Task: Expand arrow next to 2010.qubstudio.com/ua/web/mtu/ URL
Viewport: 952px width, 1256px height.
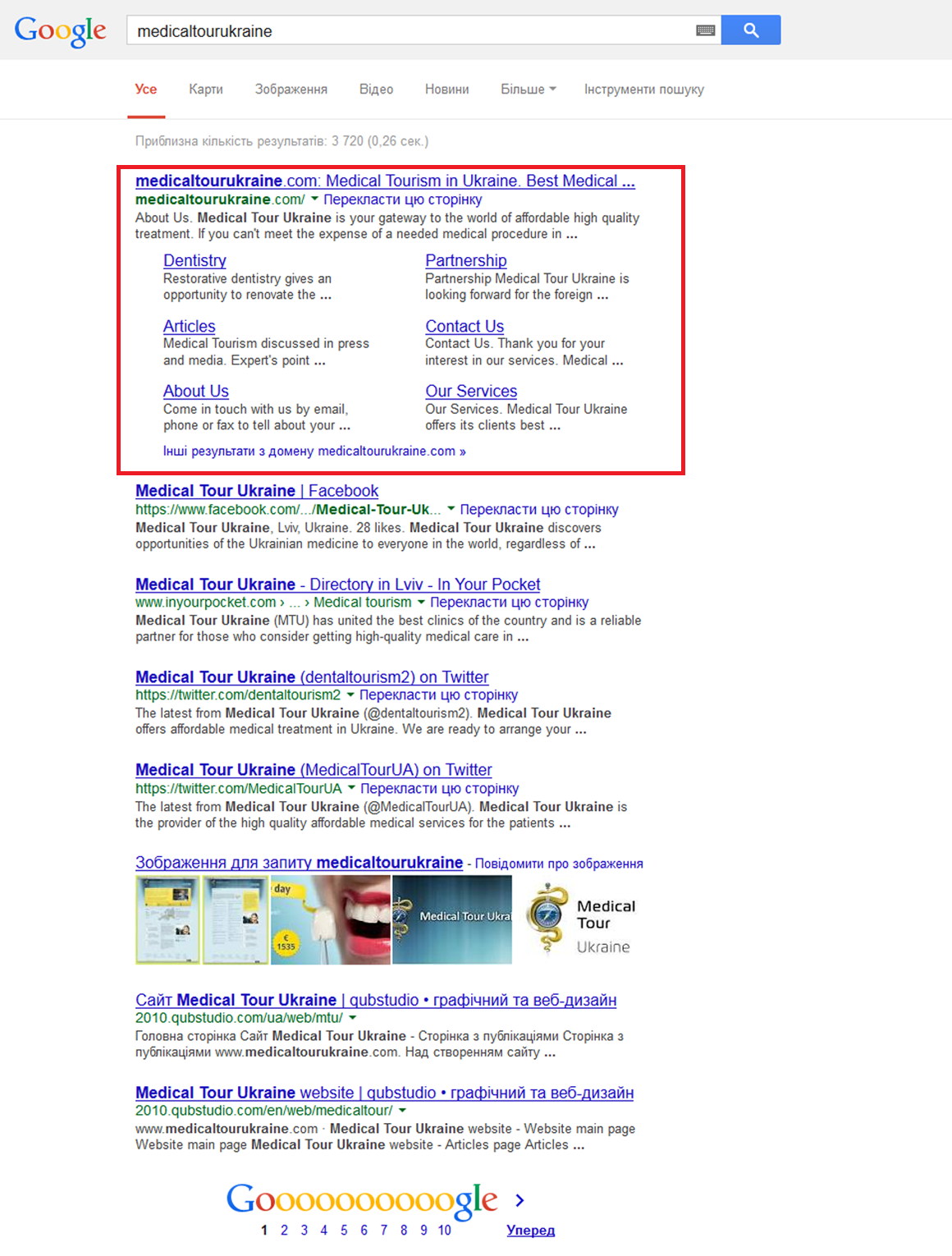Action: (353, 1018)
